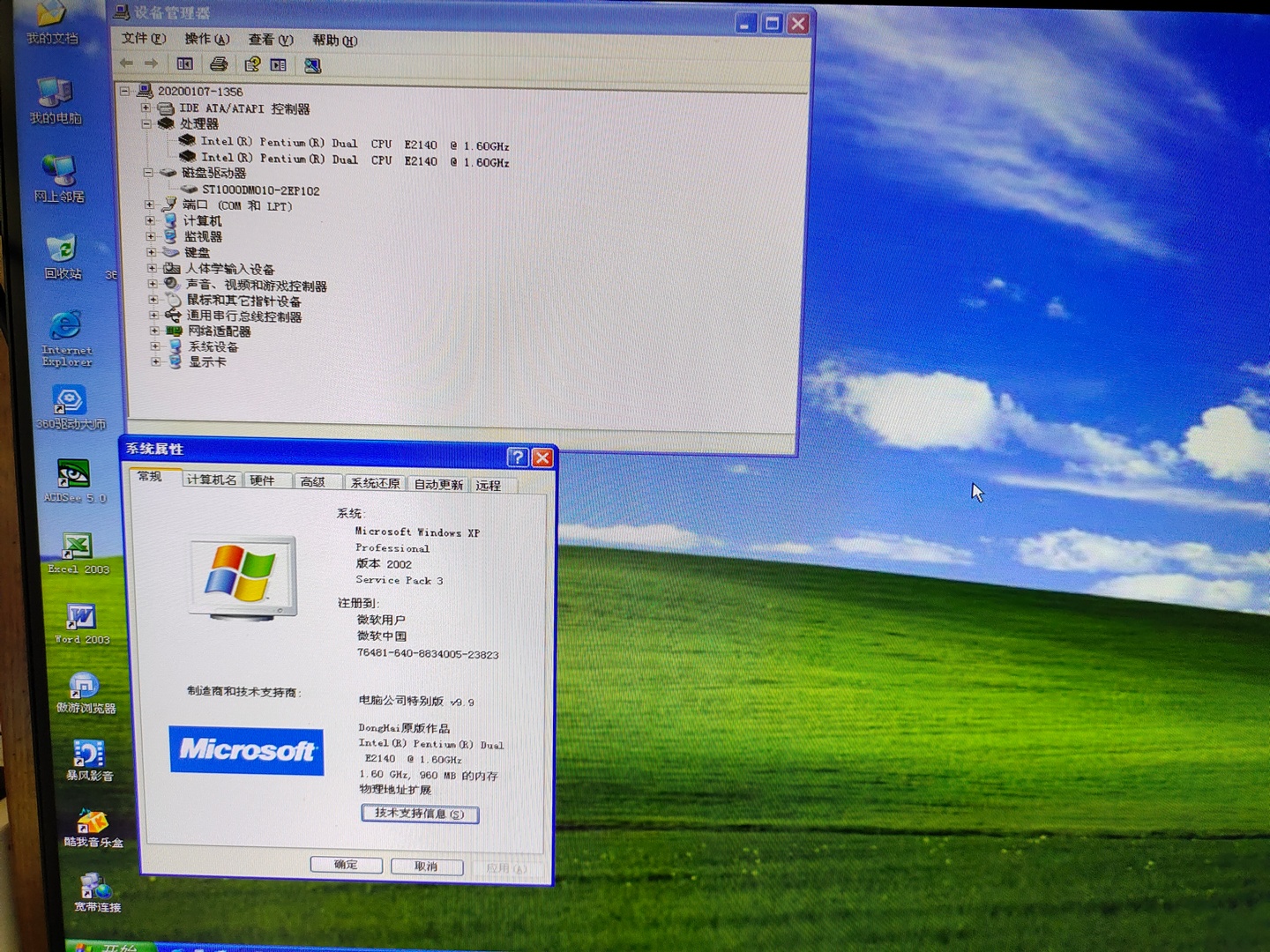Click the Forward arrow in Device Manager toolbar
1270x952 pixels.
point(151,63)
